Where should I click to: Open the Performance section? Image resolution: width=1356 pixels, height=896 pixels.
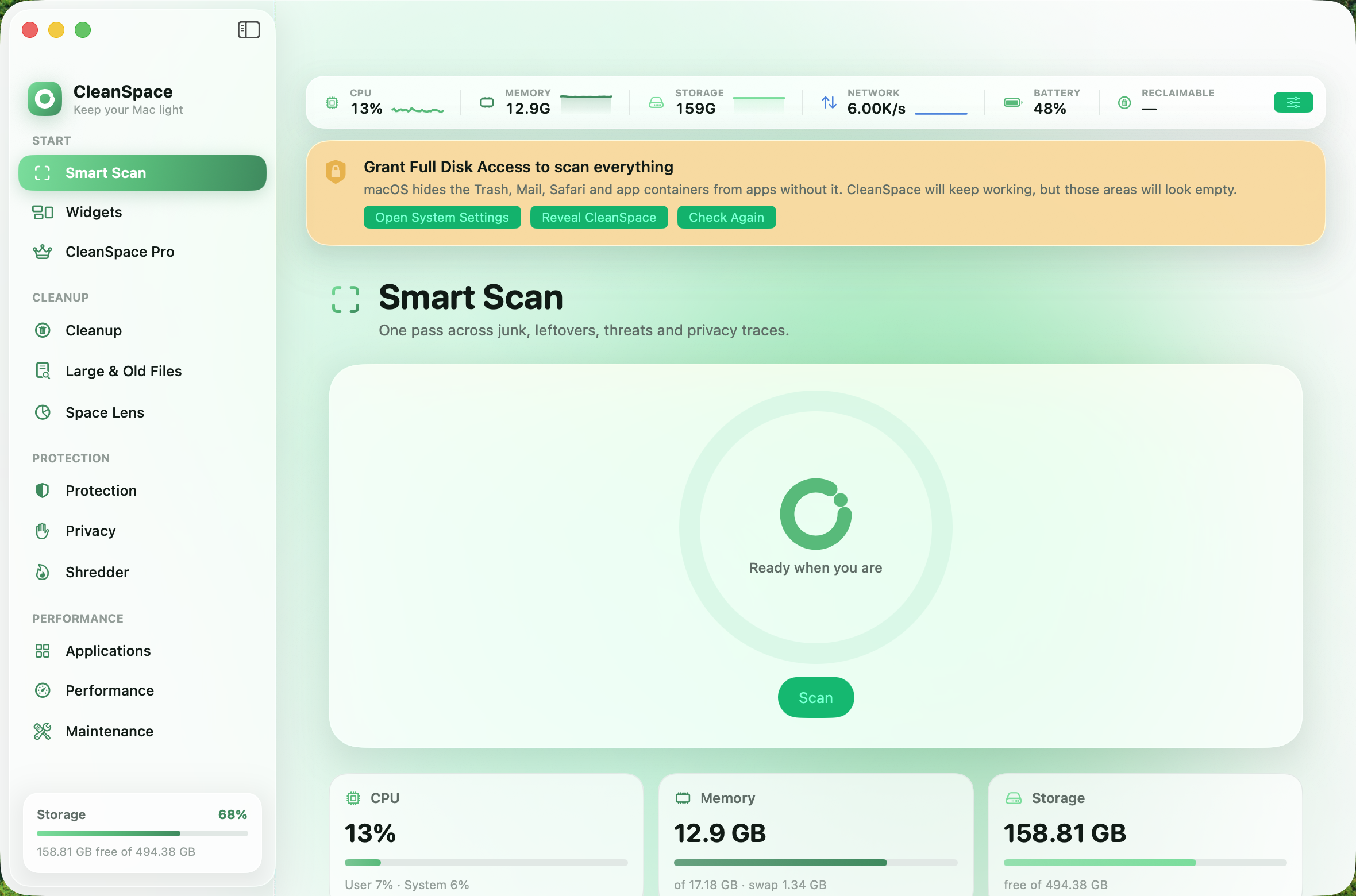tap(142, 690)
